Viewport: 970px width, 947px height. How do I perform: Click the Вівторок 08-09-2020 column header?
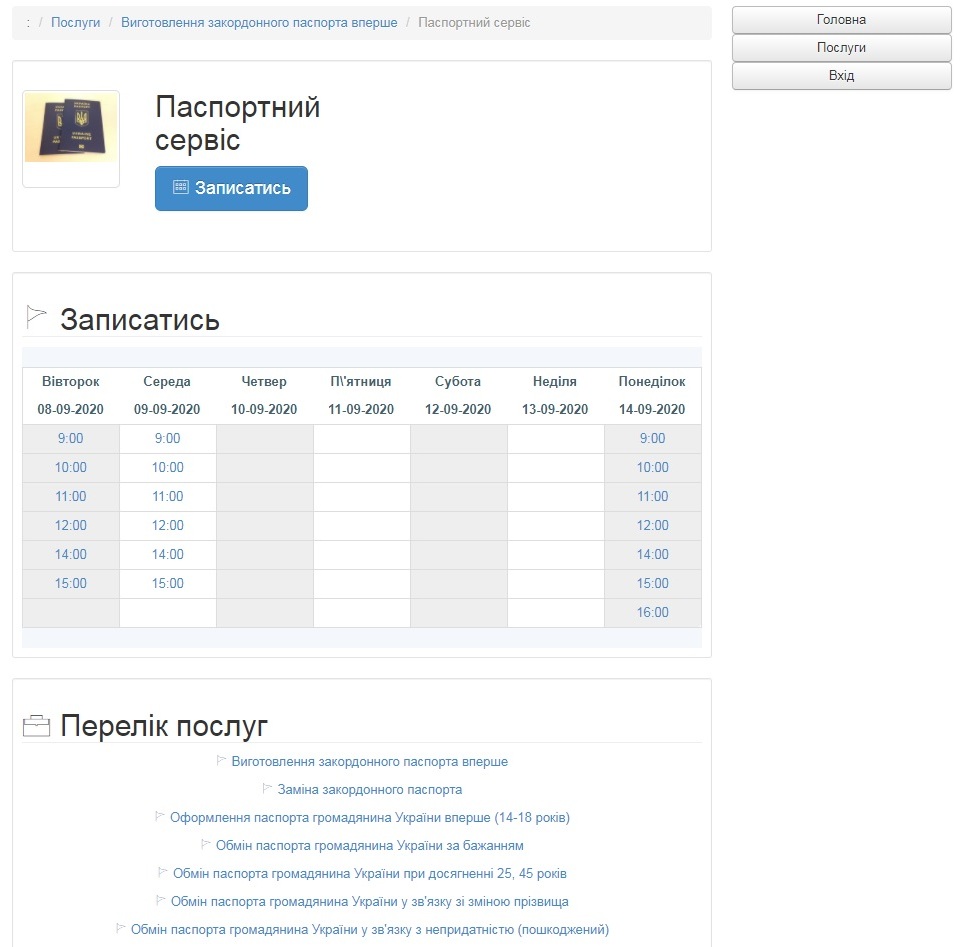click(x=71, y=396)
